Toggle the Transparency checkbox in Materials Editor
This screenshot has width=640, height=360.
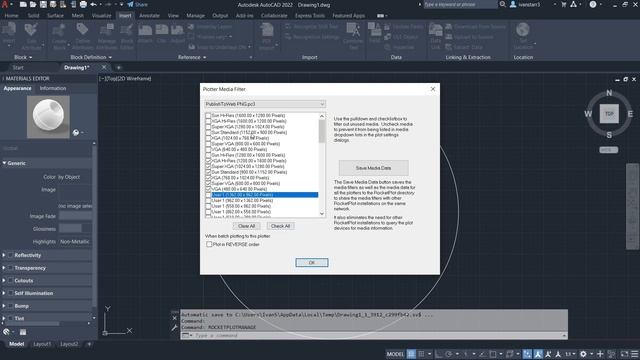pyautogui.click(x=11, y=268)
